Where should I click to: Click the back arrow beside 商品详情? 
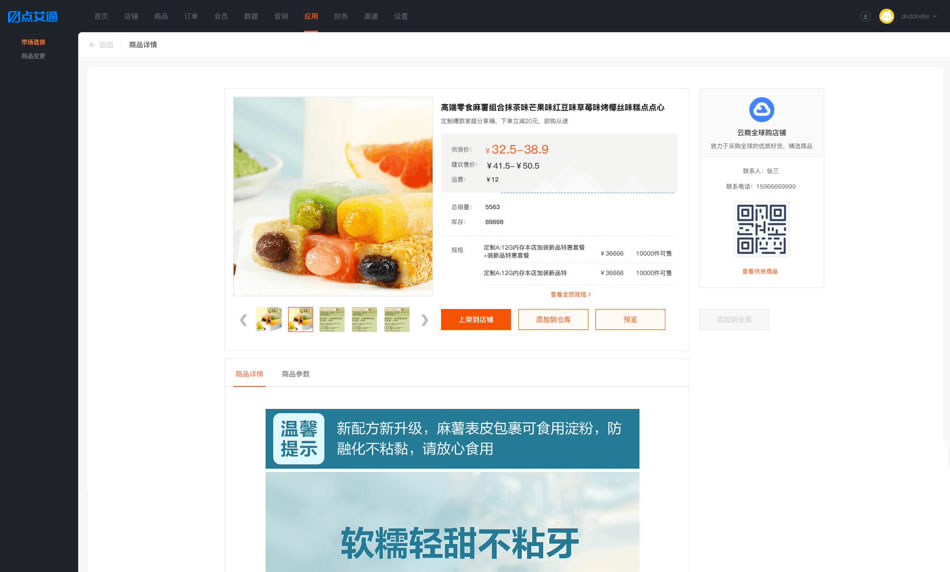tap(92, 45)
